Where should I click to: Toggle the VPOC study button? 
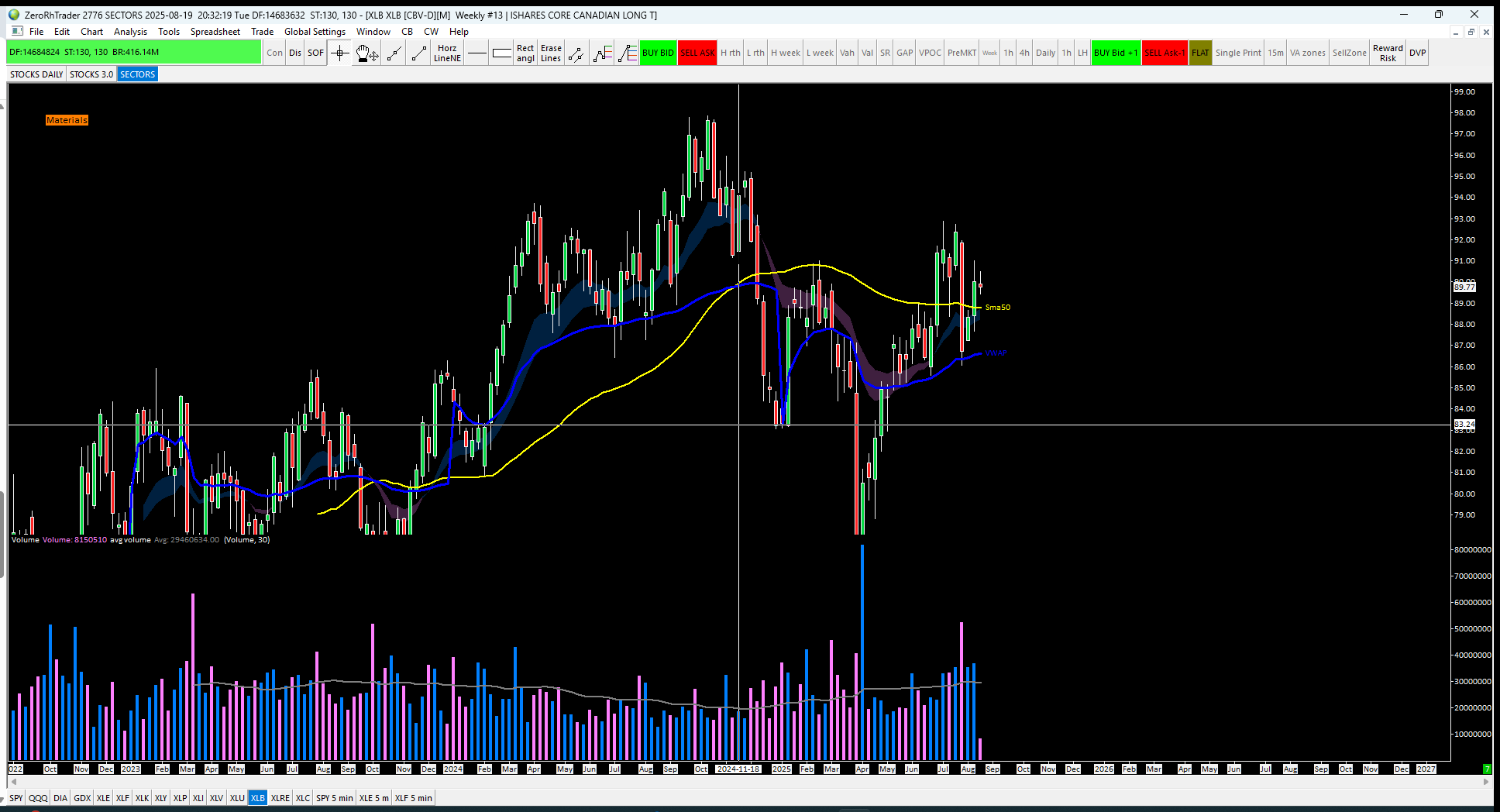(930, 53)
